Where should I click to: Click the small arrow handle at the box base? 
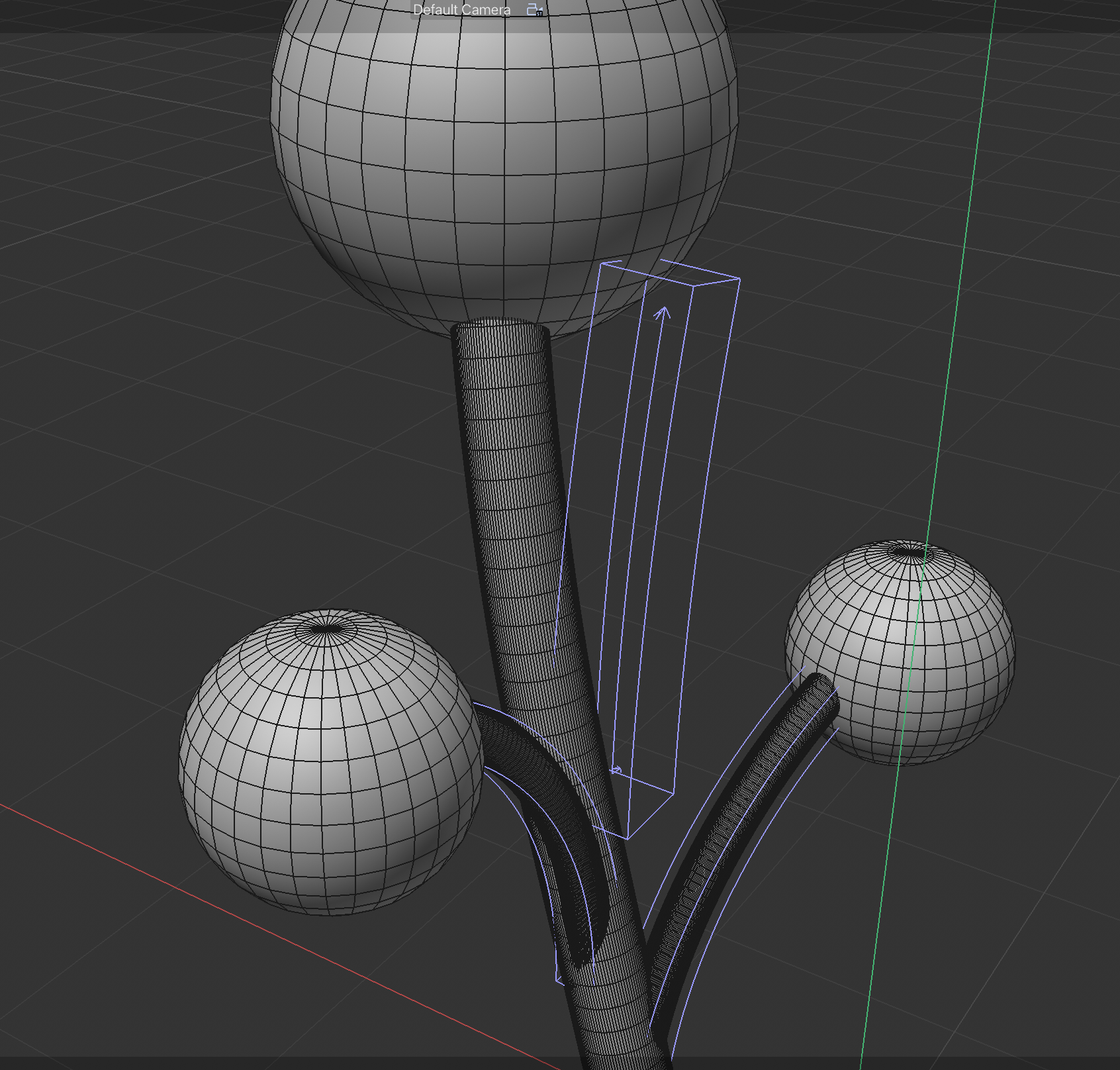tap(616, 770)
